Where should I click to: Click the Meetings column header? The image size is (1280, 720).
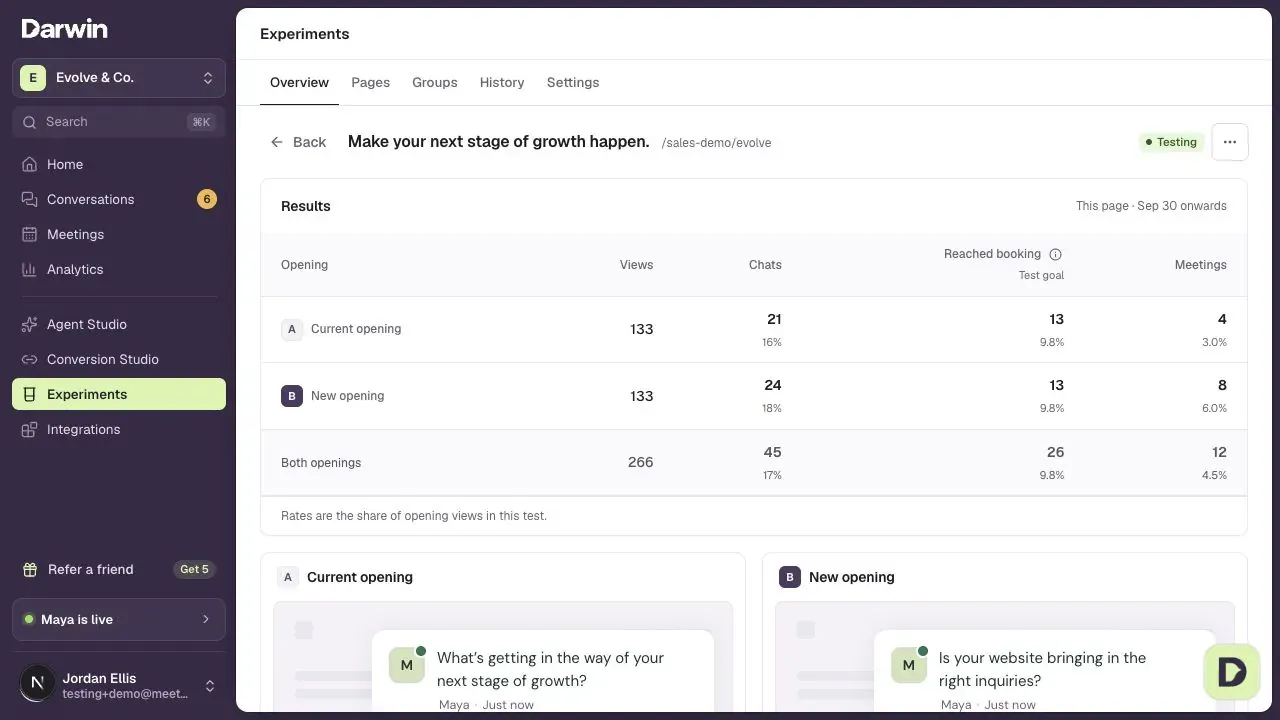pos(1200,265)
